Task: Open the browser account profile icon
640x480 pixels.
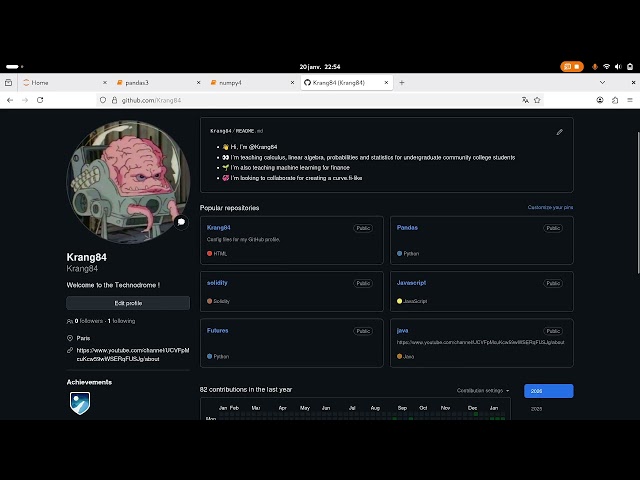Action: (x=601, y=100)
